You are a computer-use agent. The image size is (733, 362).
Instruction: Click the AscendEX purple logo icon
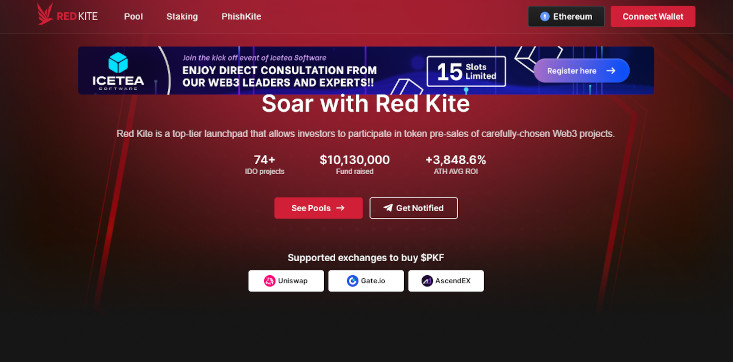427,281
